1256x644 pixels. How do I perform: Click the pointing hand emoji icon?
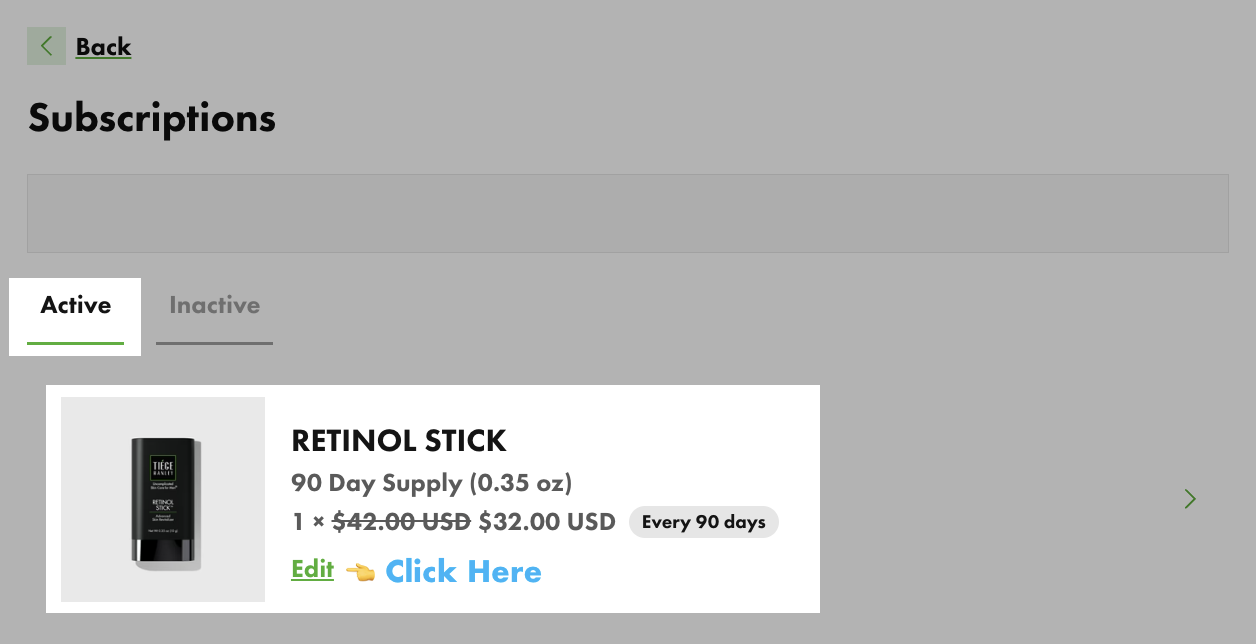coord(359,572)
